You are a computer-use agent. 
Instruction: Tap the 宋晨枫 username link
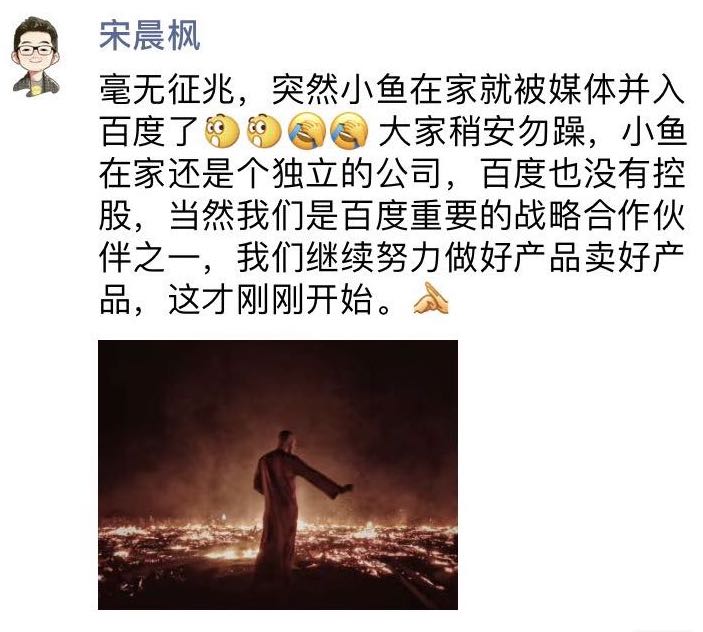tap(149, 36)
